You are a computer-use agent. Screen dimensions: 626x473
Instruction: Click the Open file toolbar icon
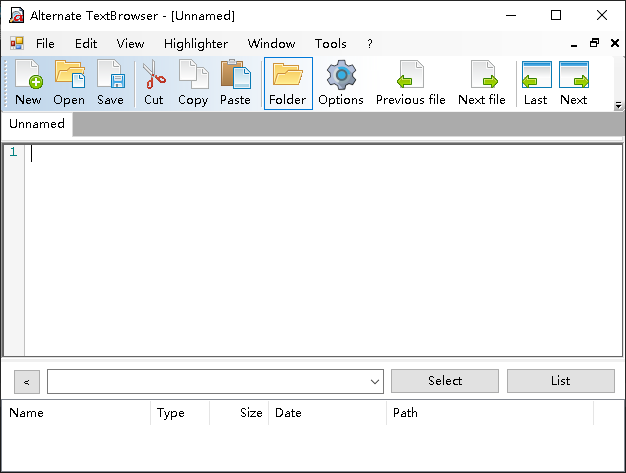(x=69, y=83)
